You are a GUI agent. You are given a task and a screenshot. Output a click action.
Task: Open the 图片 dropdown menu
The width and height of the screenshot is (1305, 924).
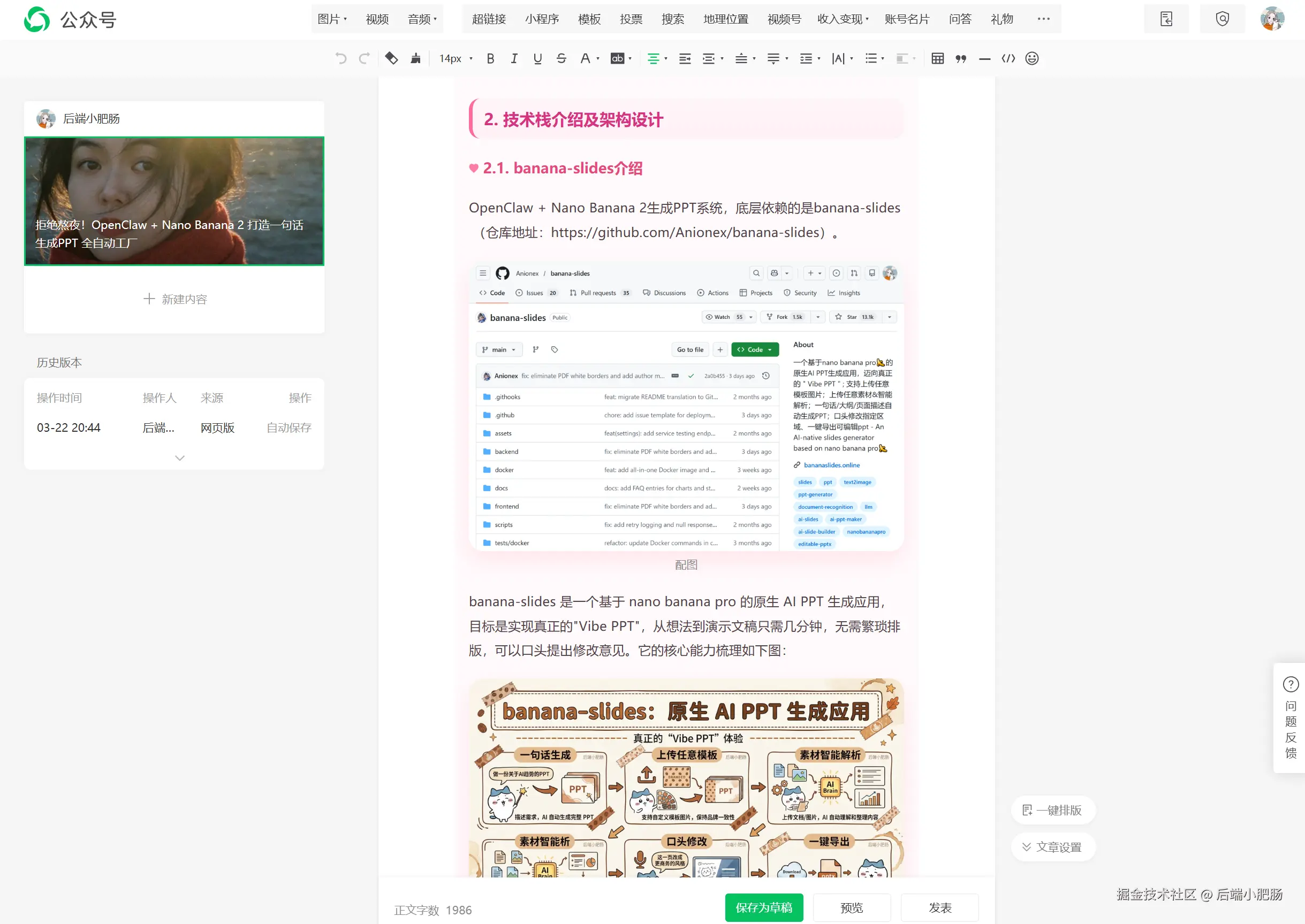pyautogui.click(x=332, y=19)
